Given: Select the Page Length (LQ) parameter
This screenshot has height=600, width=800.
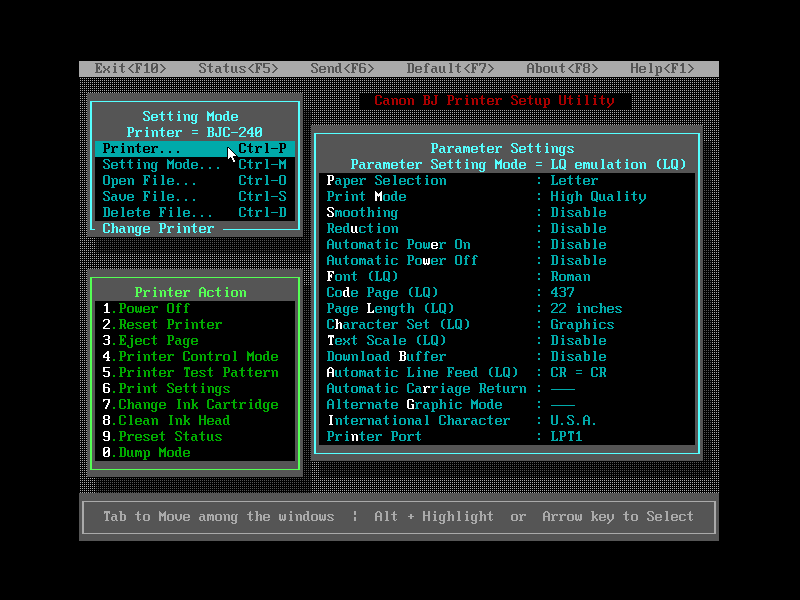Looking at the screenshot, I should 507,308.
